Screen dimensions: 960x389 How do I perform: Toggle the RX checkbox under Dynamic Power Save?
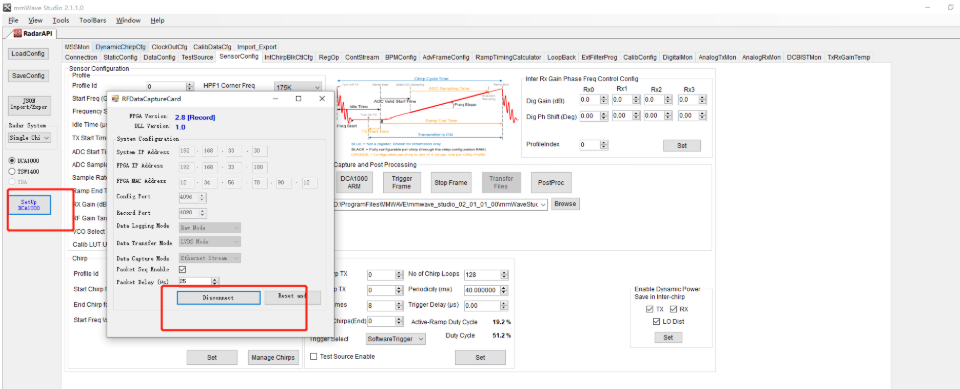pos(673,309)
